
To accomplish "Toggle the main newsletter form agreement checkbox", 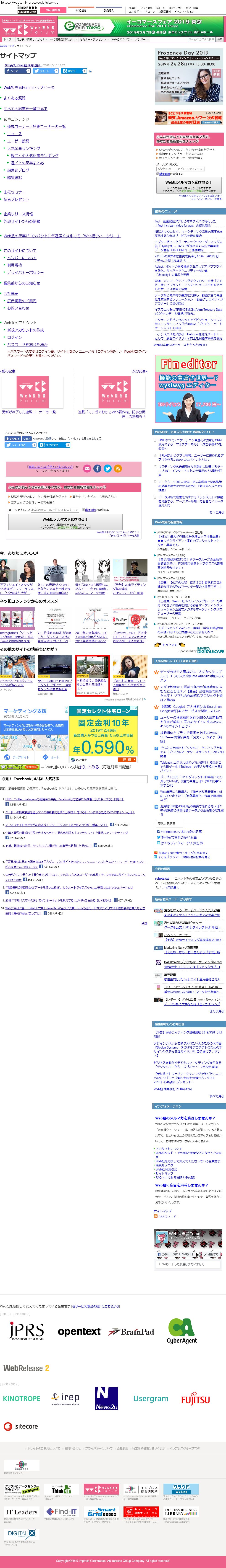I will [84, 510].
